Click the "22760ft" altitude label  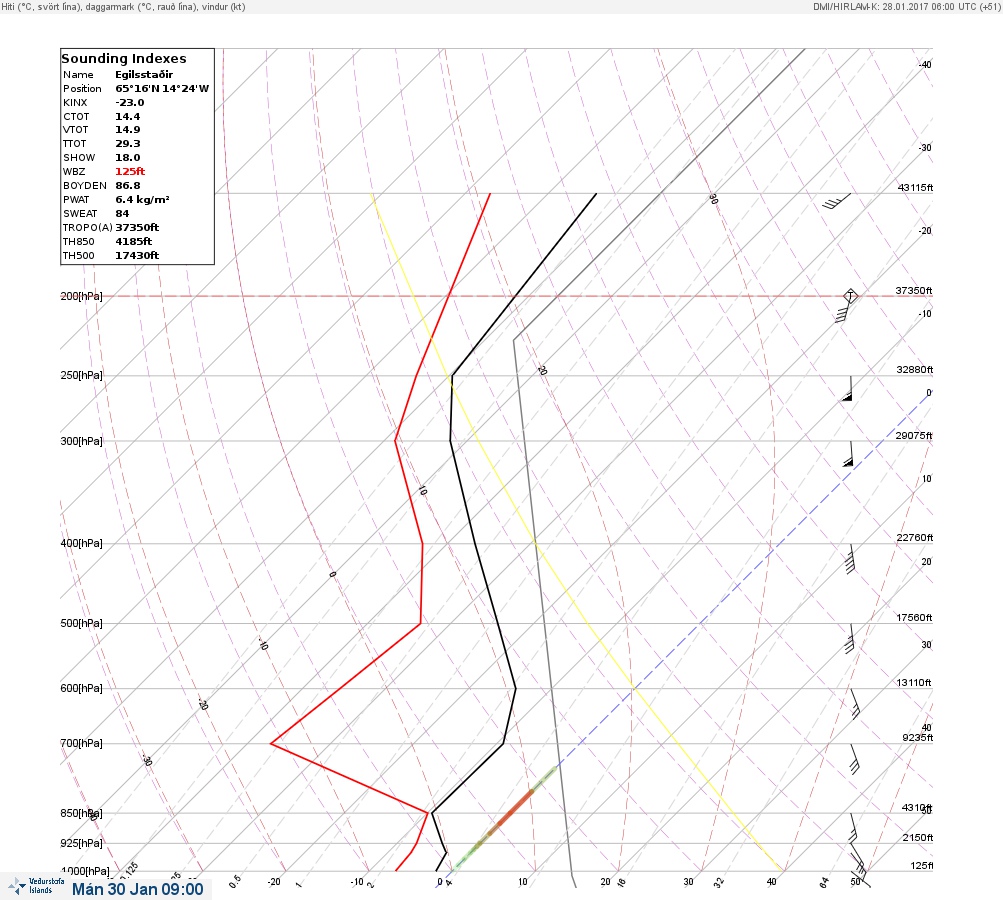click(915, 537)
